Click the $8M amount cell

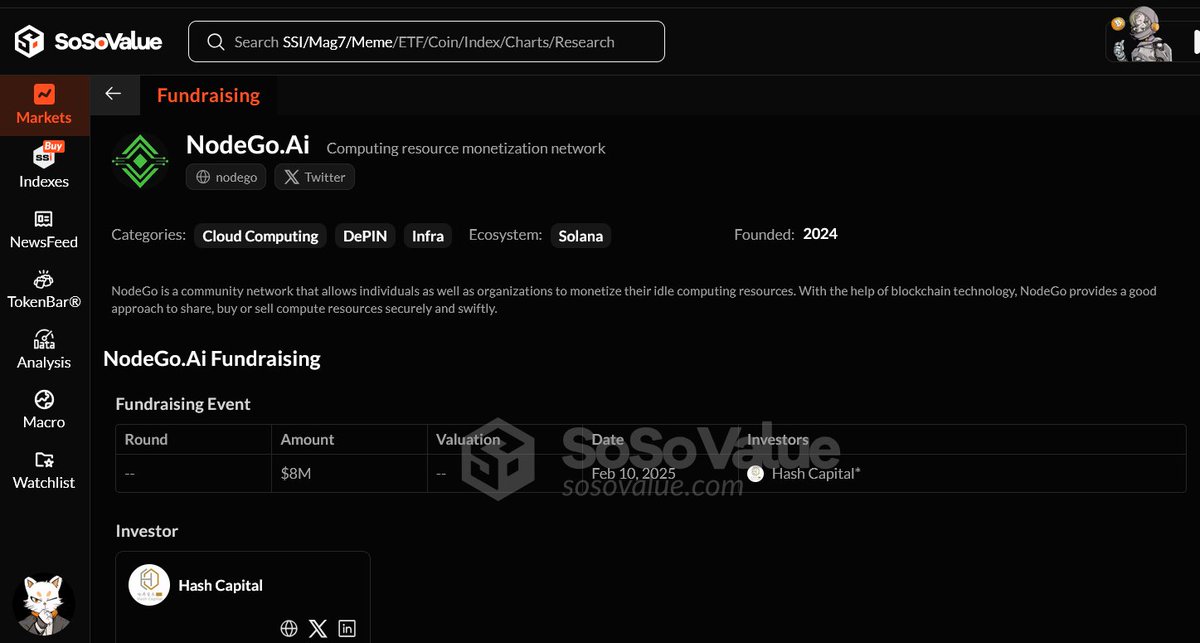point(296,473)
